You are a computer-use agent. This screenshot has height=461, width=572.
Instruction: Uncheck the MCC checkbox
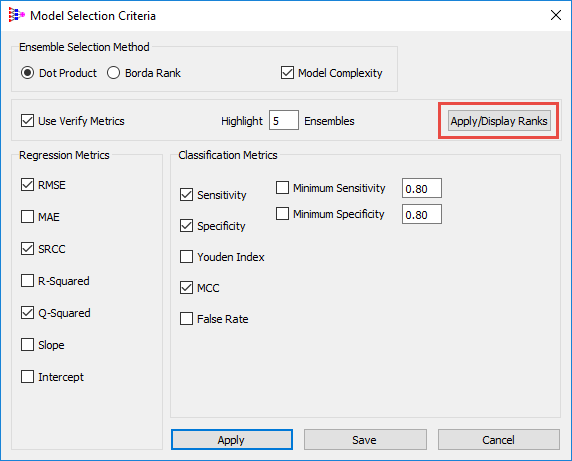[x=186, y=288]
